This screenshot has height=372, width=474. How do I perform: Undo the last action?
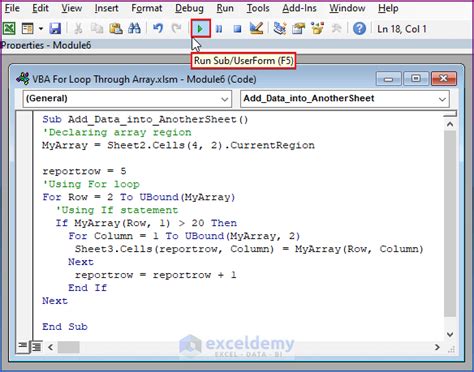[158, 29]
